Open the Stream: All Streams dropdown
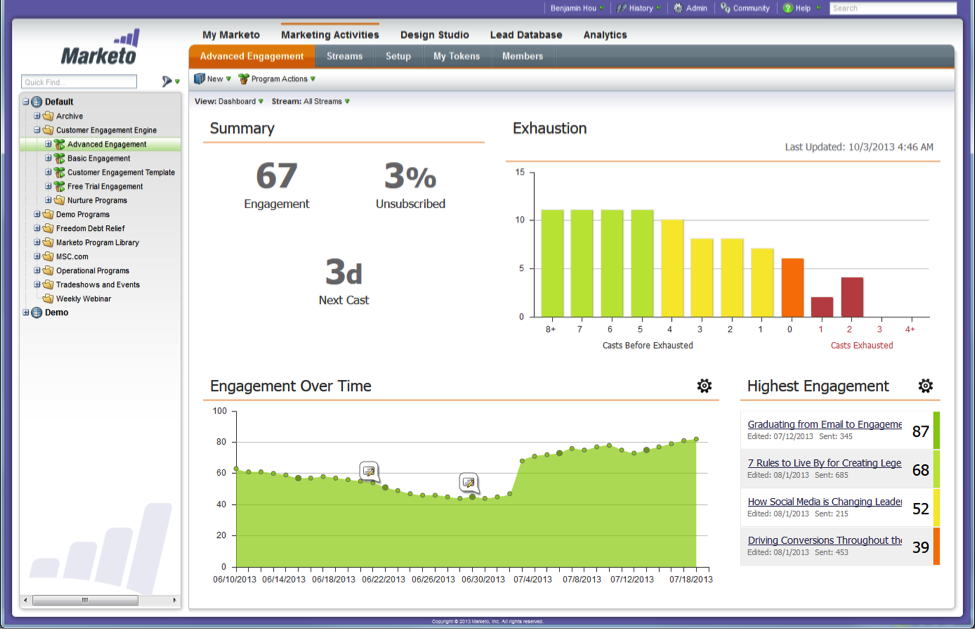Image resolution: width=975 pixels, height=629 pixels. pyautogui.click(x=311, y=101)
